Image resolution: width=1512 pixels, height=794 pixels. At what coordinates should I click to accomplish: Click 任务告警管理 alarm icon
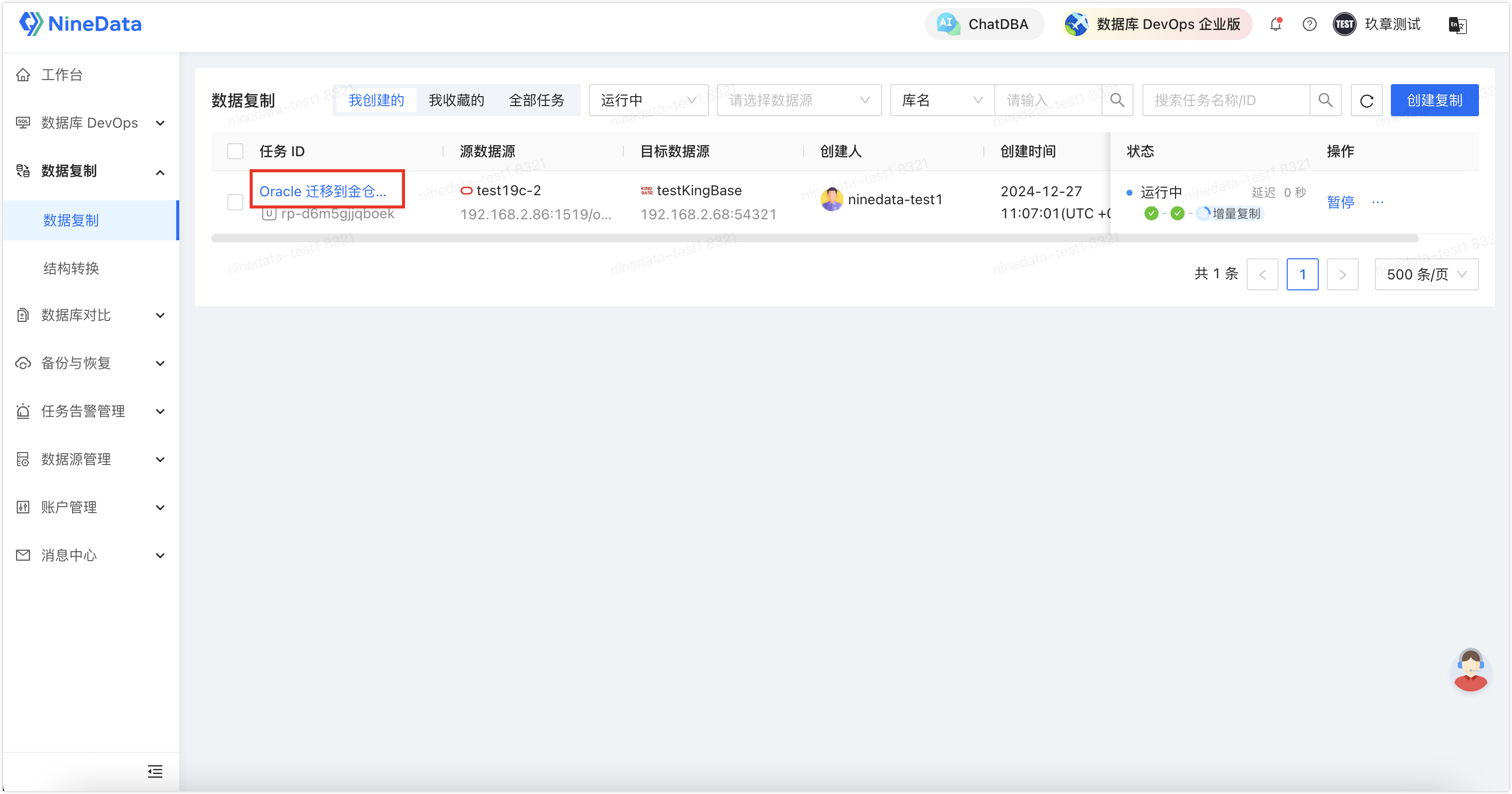(x=23, y=412)
